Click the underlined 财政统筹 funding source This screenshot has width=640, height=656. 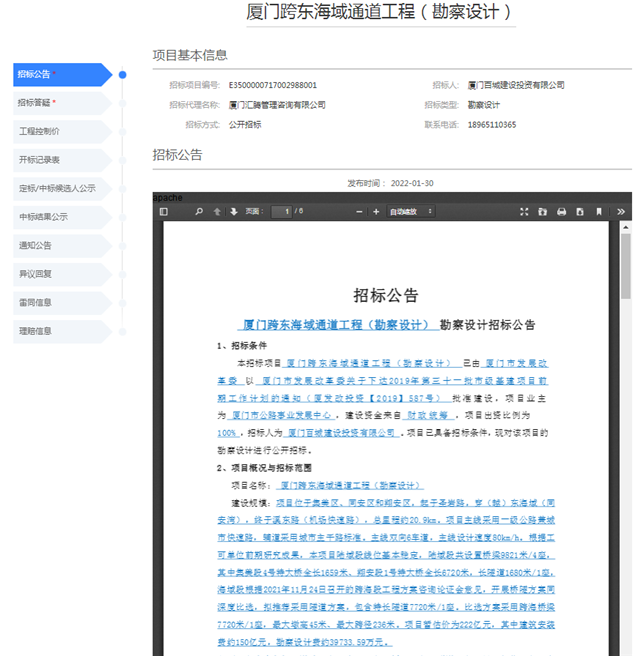click(428, 415)
